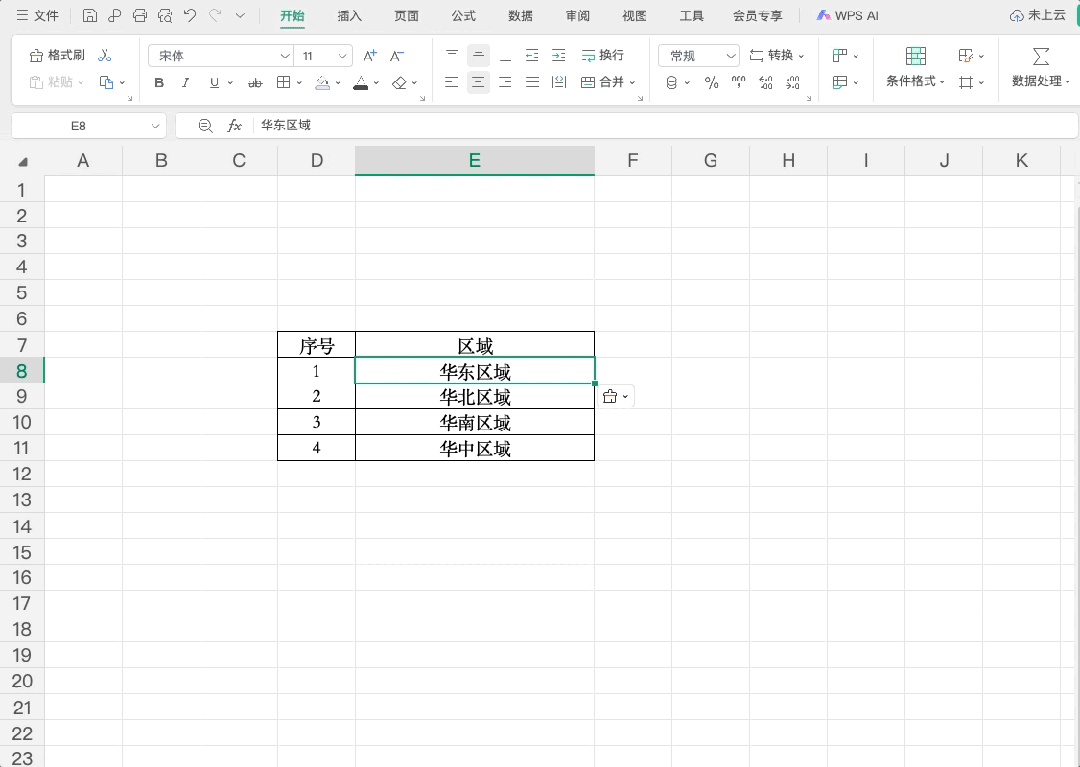Open the WPS AI button

pos(847,16)
